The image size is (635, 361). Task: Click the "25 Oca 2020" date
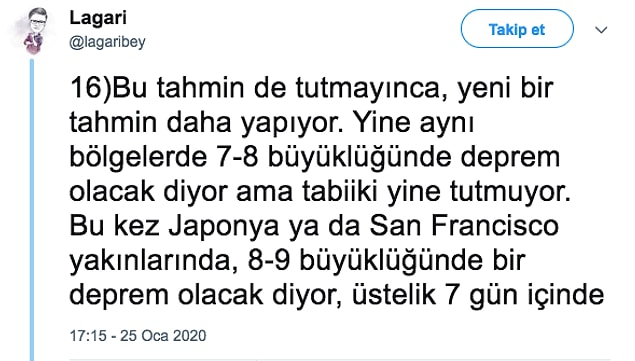(x=163, y=335)
